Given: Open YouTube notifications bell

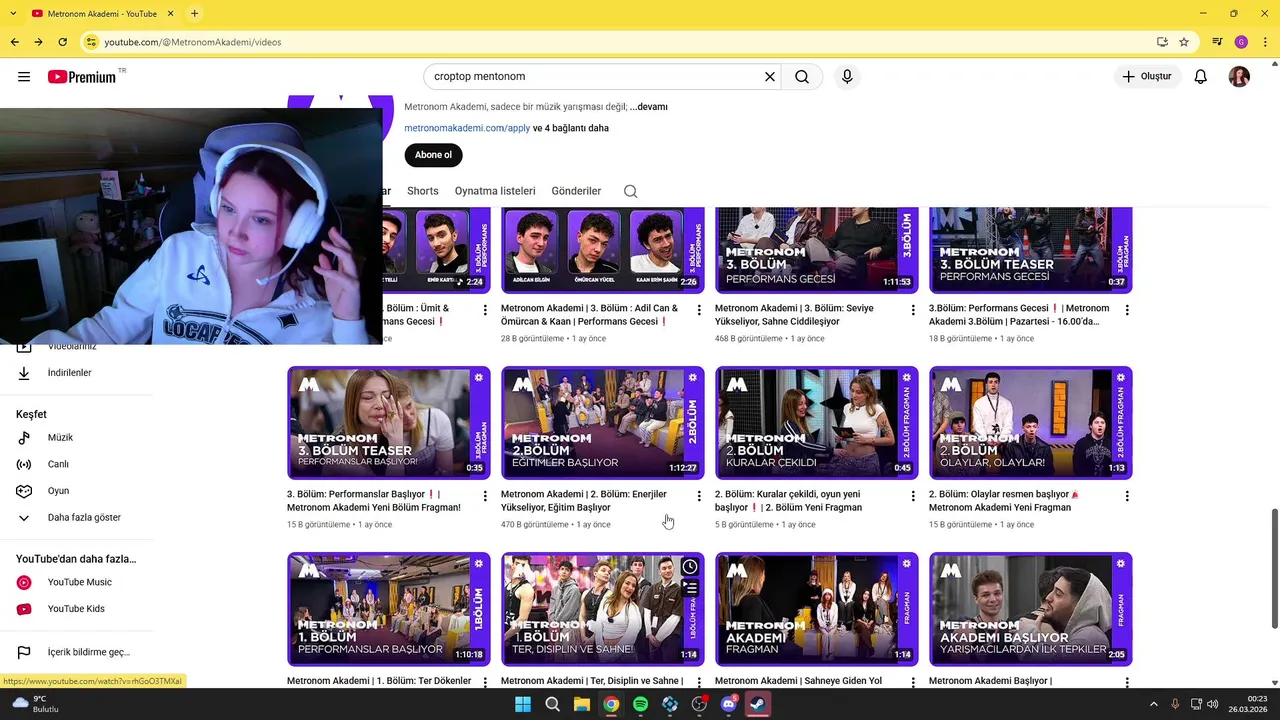Looking at the screenshot, I should (1201, 76).
